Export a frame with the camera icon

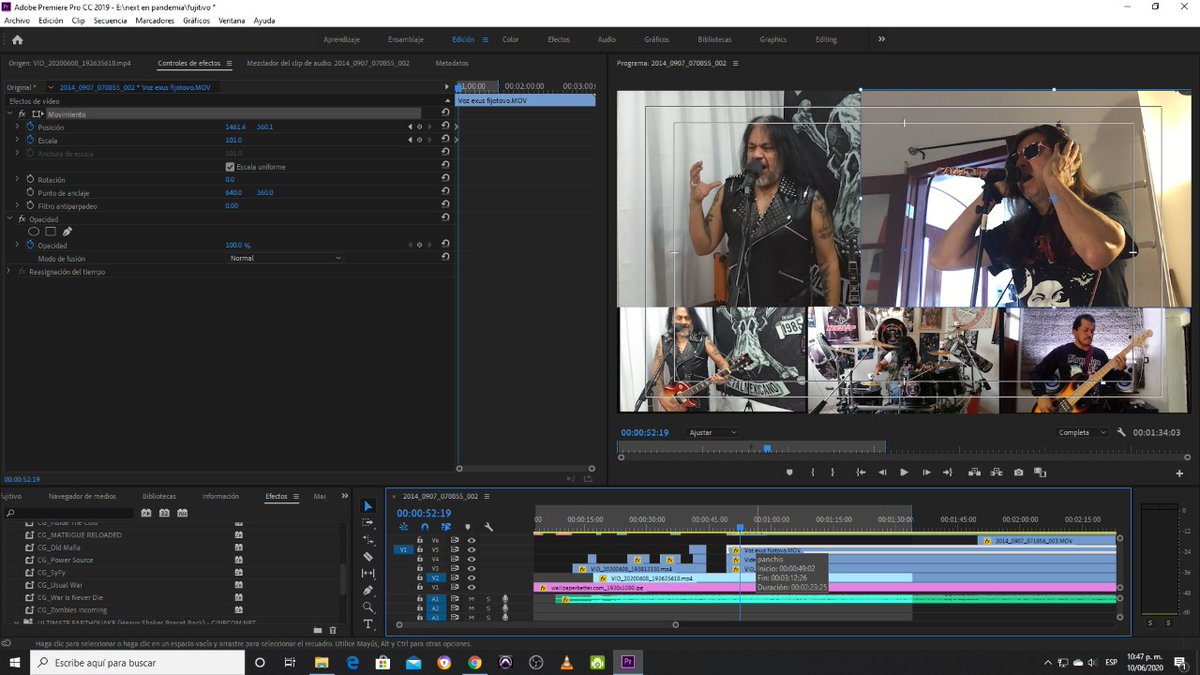[1018, 472]
